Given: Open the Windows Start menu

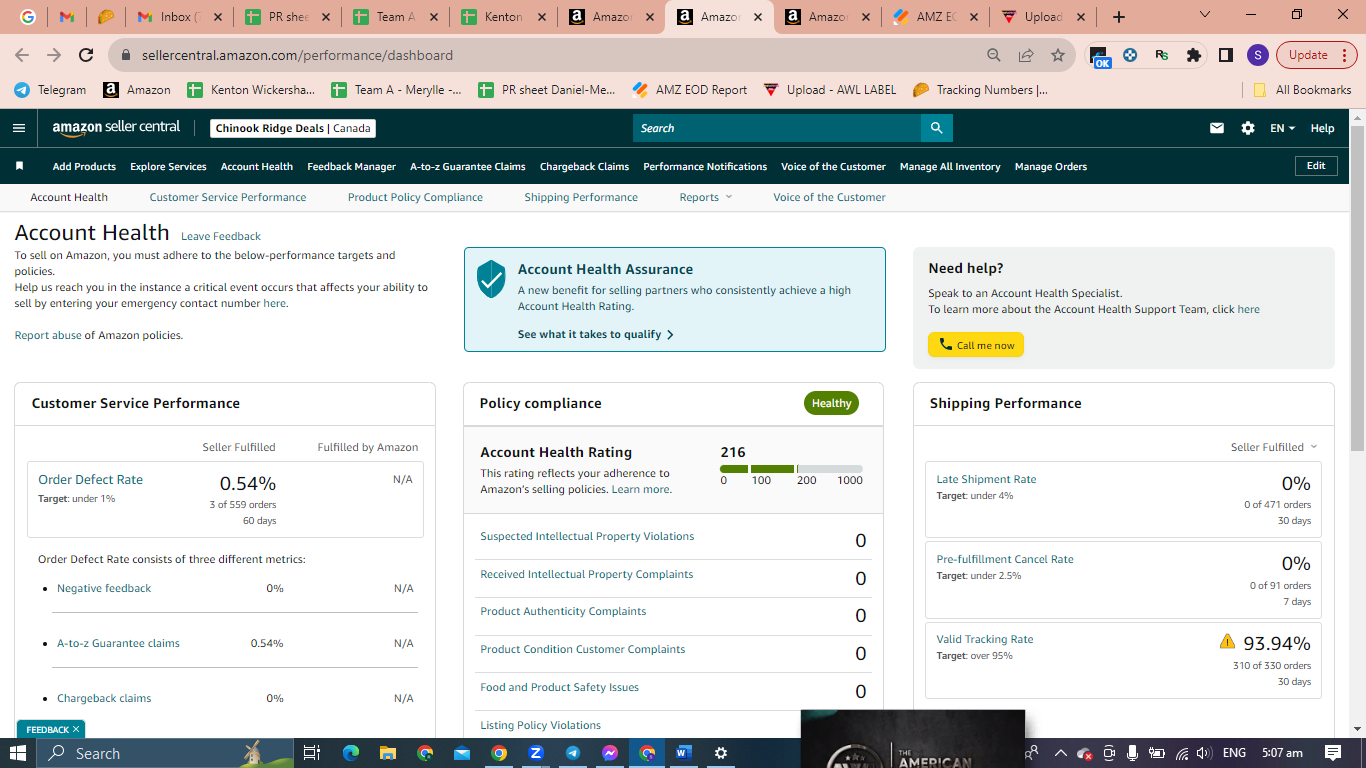Looking at the screenshot, I should point(18,753).
